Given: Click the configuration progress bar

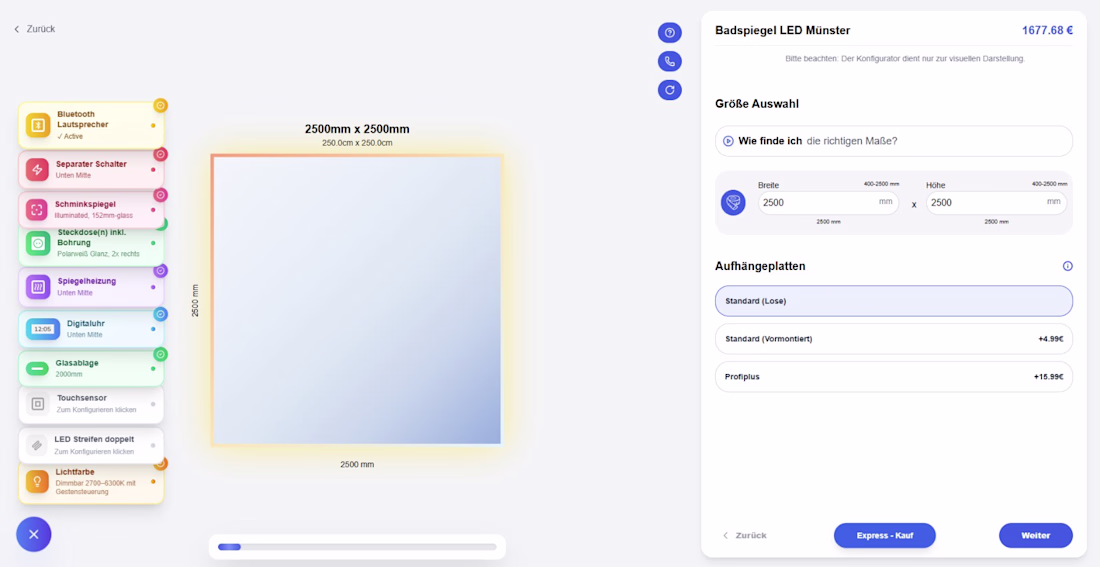Looking at the screenshot, I should tap(357, 547).
